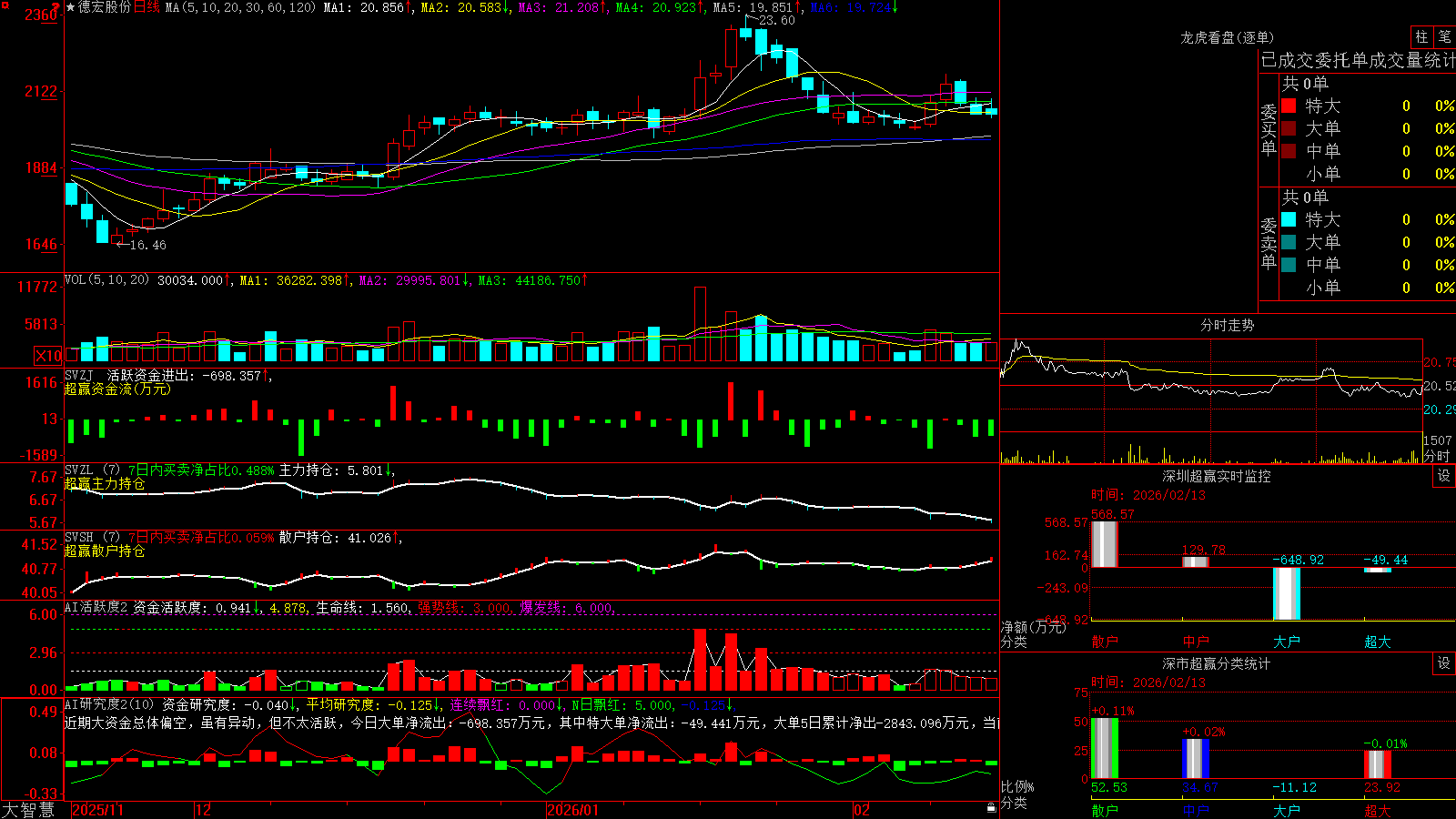Click the dark red 大单 swatch under 委买单
Image resolution: width=1456 pixels, height=819 pixels.
click(1289, 128)
